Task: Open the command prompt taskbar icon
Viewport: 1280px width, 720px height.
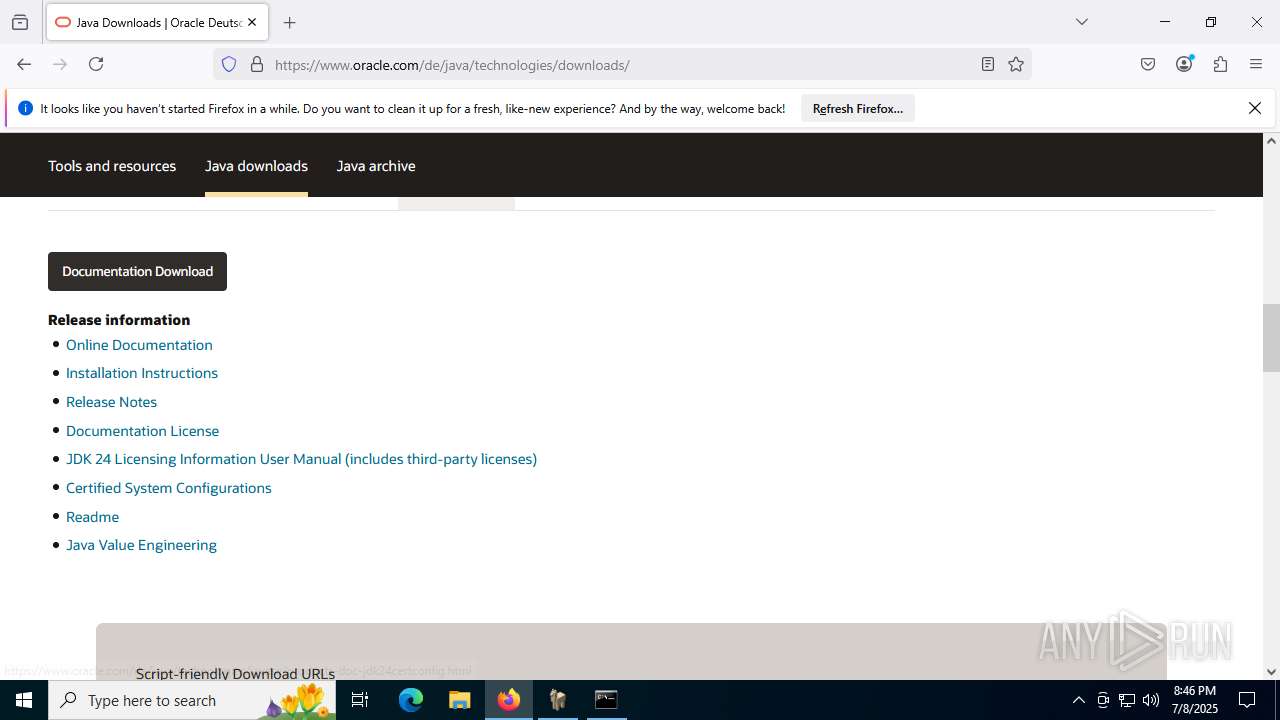Action: (x=606, y=700)
